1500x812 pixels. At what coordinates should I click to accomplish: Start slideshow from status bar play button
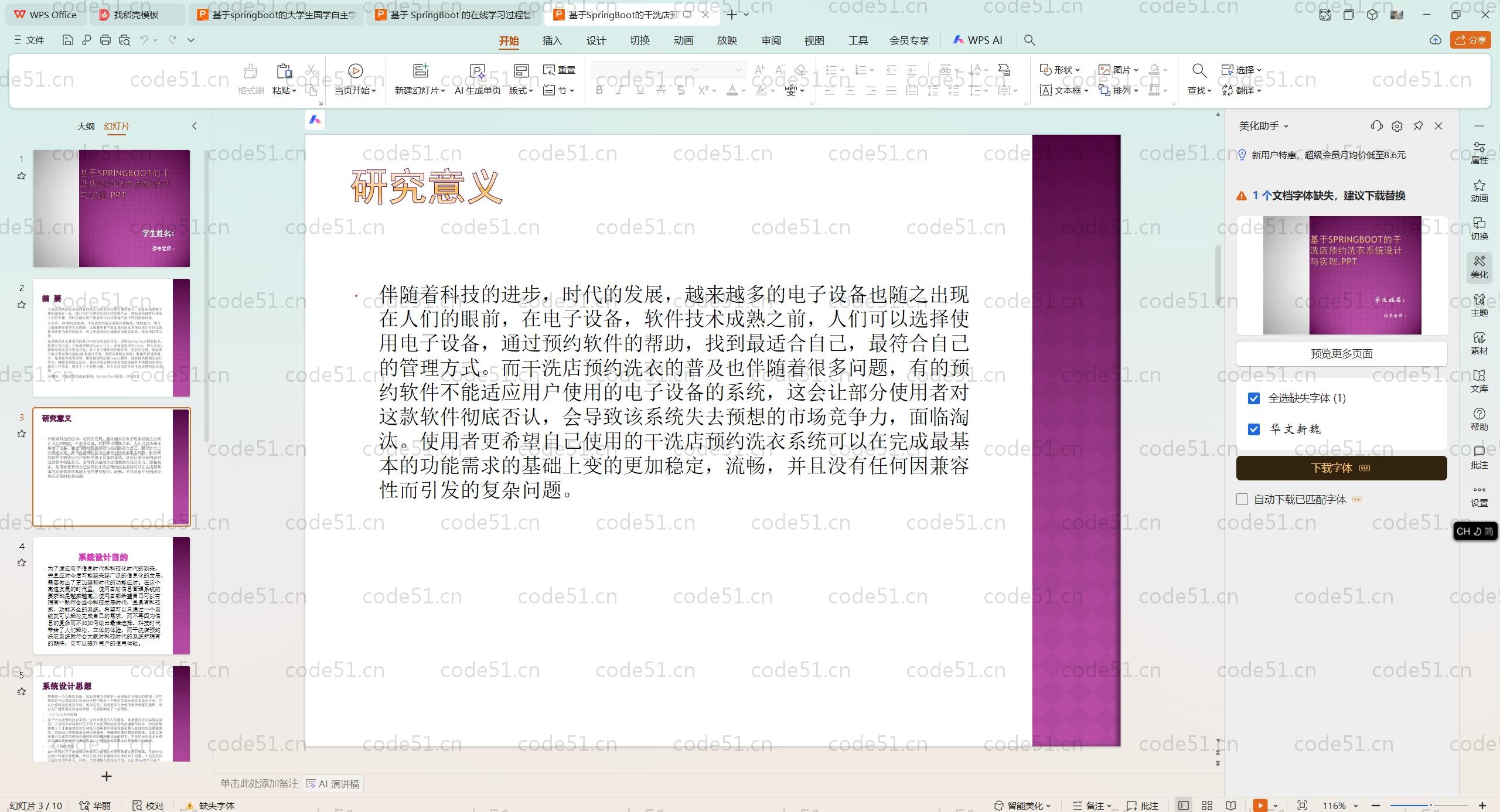pyautogui.click(x=1260, y=806)
